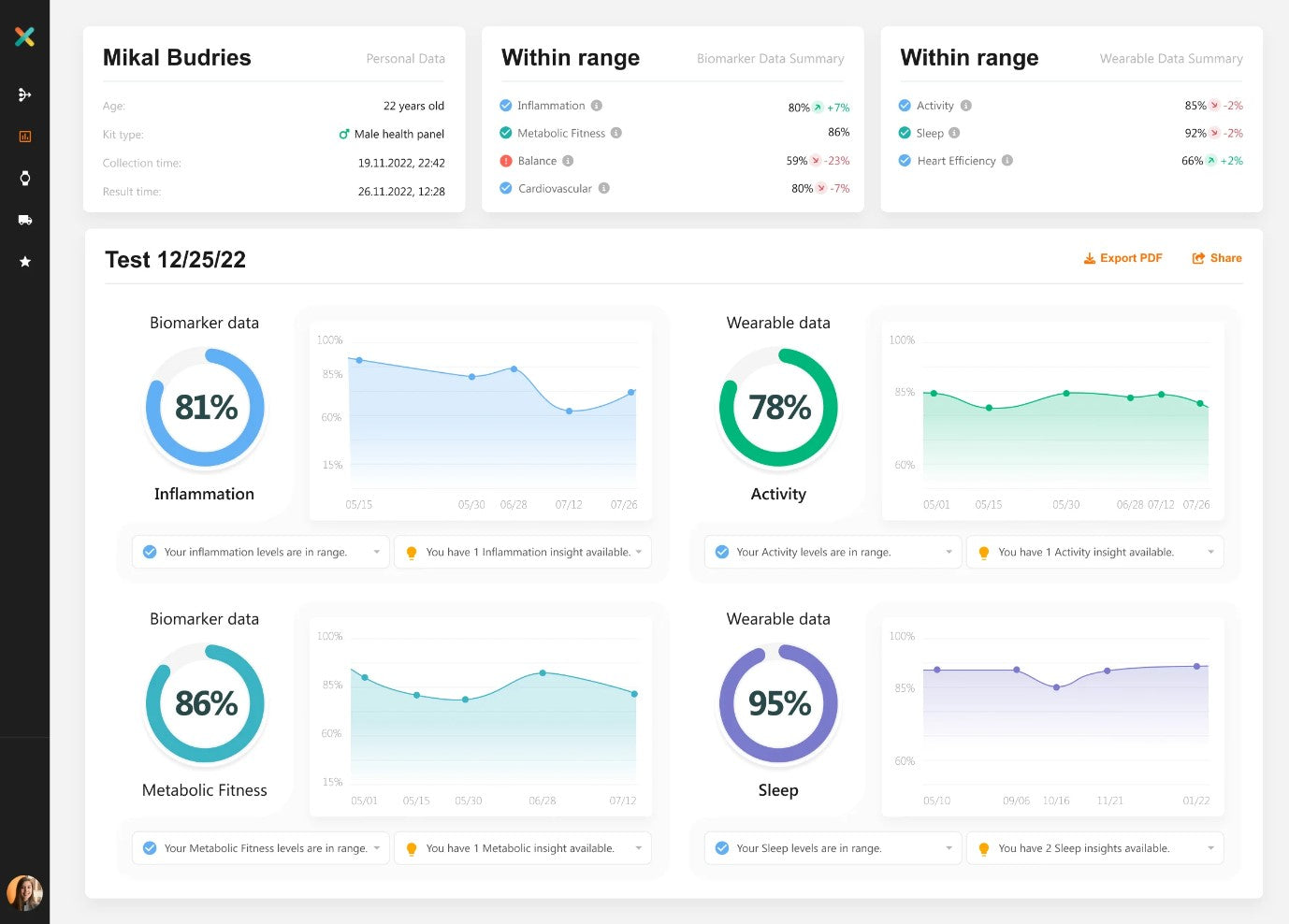Open the star favorites sidebar icon
This screenshot has width=1289, height=924.
coord(24,262)
